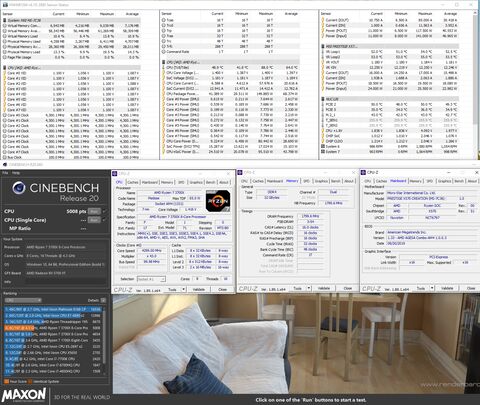Open the Selection Socket #1 dropdown in CPU-Z
The height and width of the screenshot is (405, 480).
coord(151,279)
